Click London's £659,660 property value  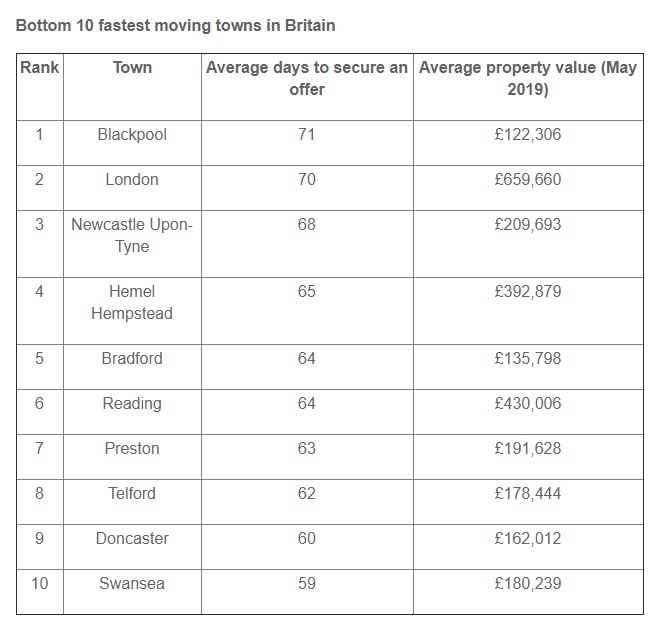[x=527, y=179]
